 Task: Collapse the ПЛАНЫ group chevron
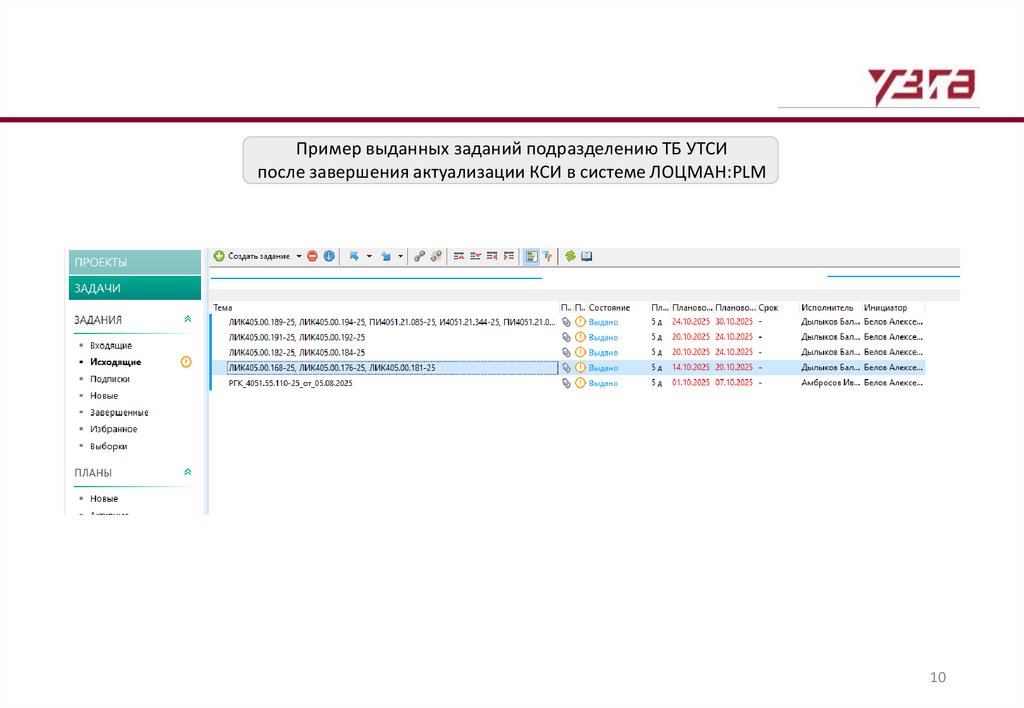click(x=187, y=472)
